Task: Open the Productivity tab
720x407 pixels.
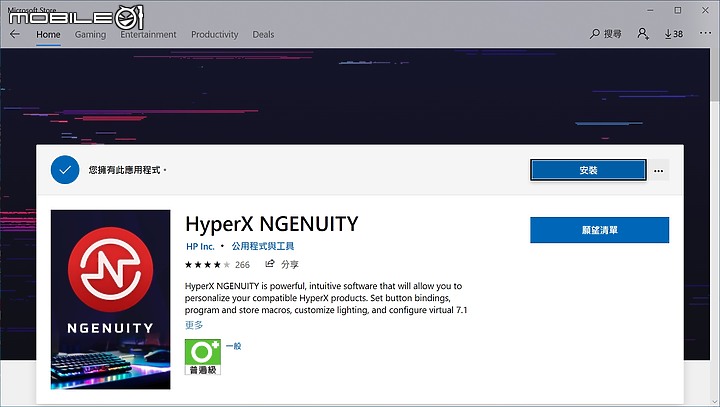Action: click(x=214, y=34)
